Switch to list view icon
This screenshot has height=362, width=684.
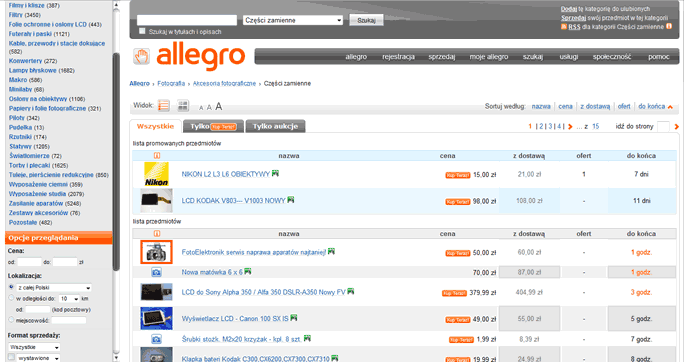coord(164,106)
